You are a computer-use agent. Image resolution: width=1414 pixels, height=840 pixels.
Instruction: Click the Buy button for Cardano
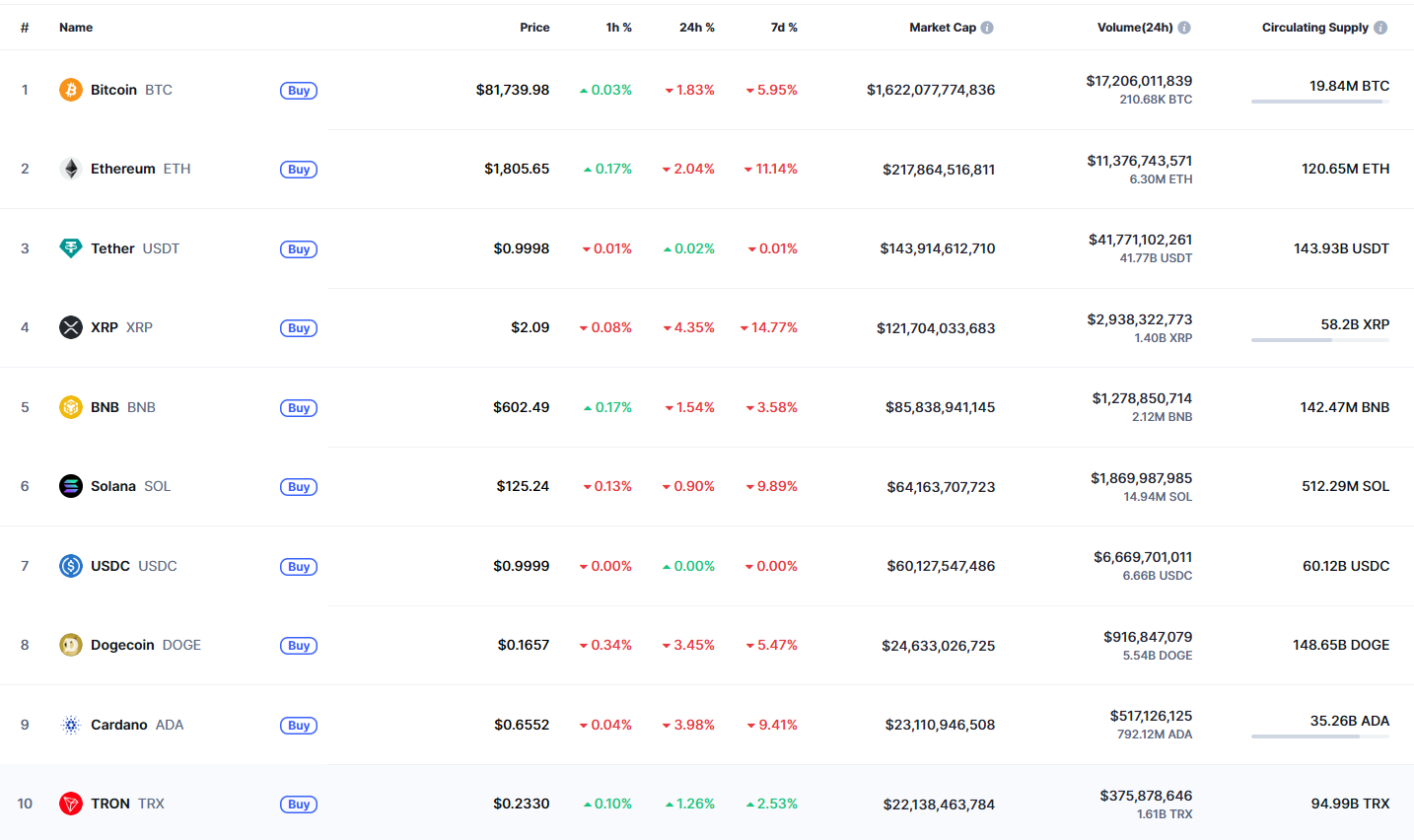tap(299, 726)
